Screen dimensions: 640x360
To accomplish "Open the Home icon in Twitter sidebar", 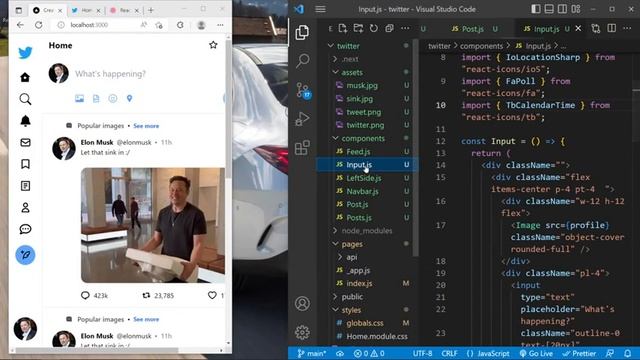I will coord(25,77).
